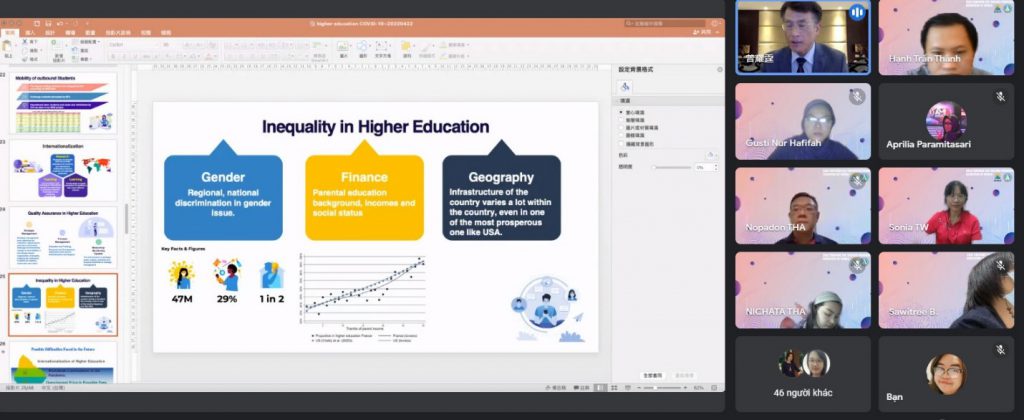
Task: Click the Copy icon in clipboard group
Action: [x=25, y=50]
